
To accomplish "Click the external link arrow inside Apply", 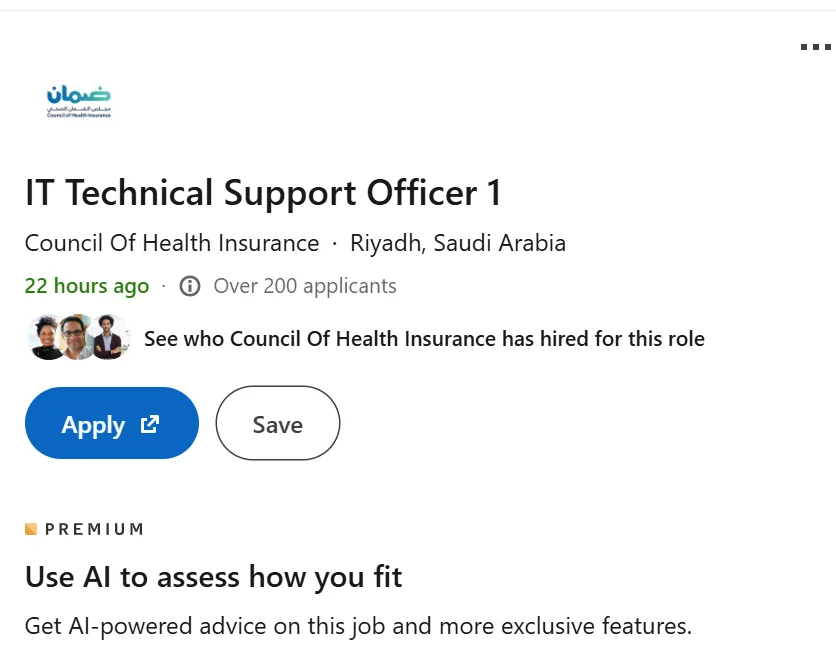I will point(150,424).
